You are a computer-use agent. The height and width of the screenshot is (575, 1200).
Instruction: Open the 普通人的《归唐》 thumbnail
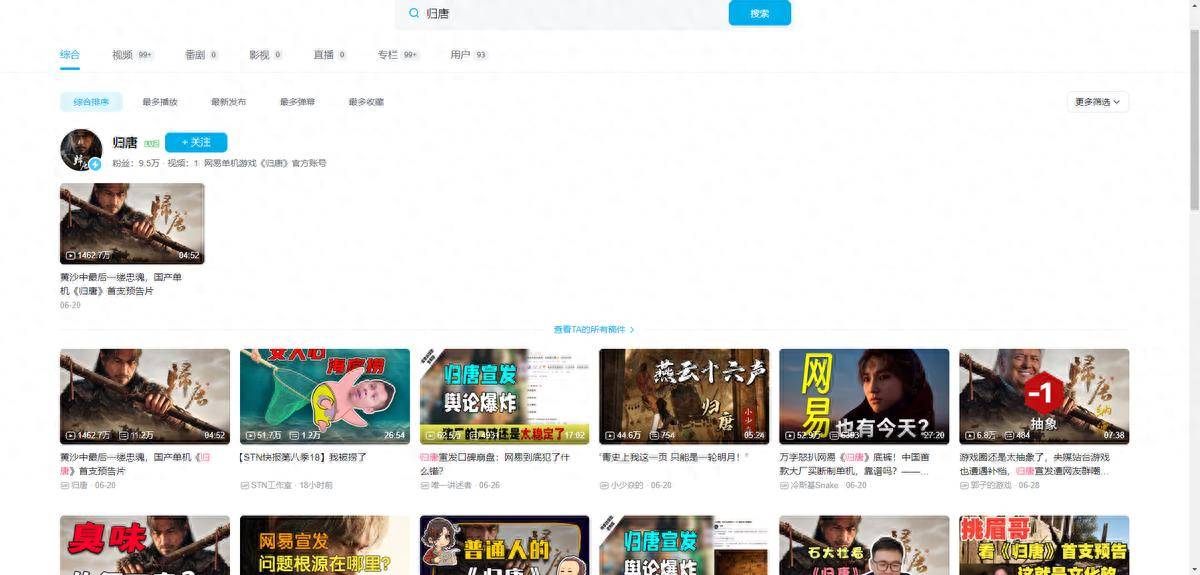(x=505, y=545)
